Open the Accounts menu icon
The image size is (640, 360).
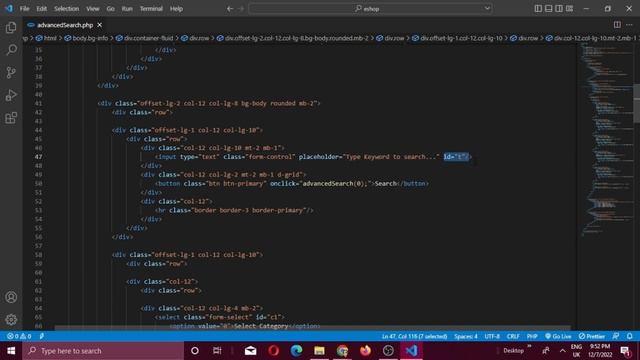tap(11, 297)
